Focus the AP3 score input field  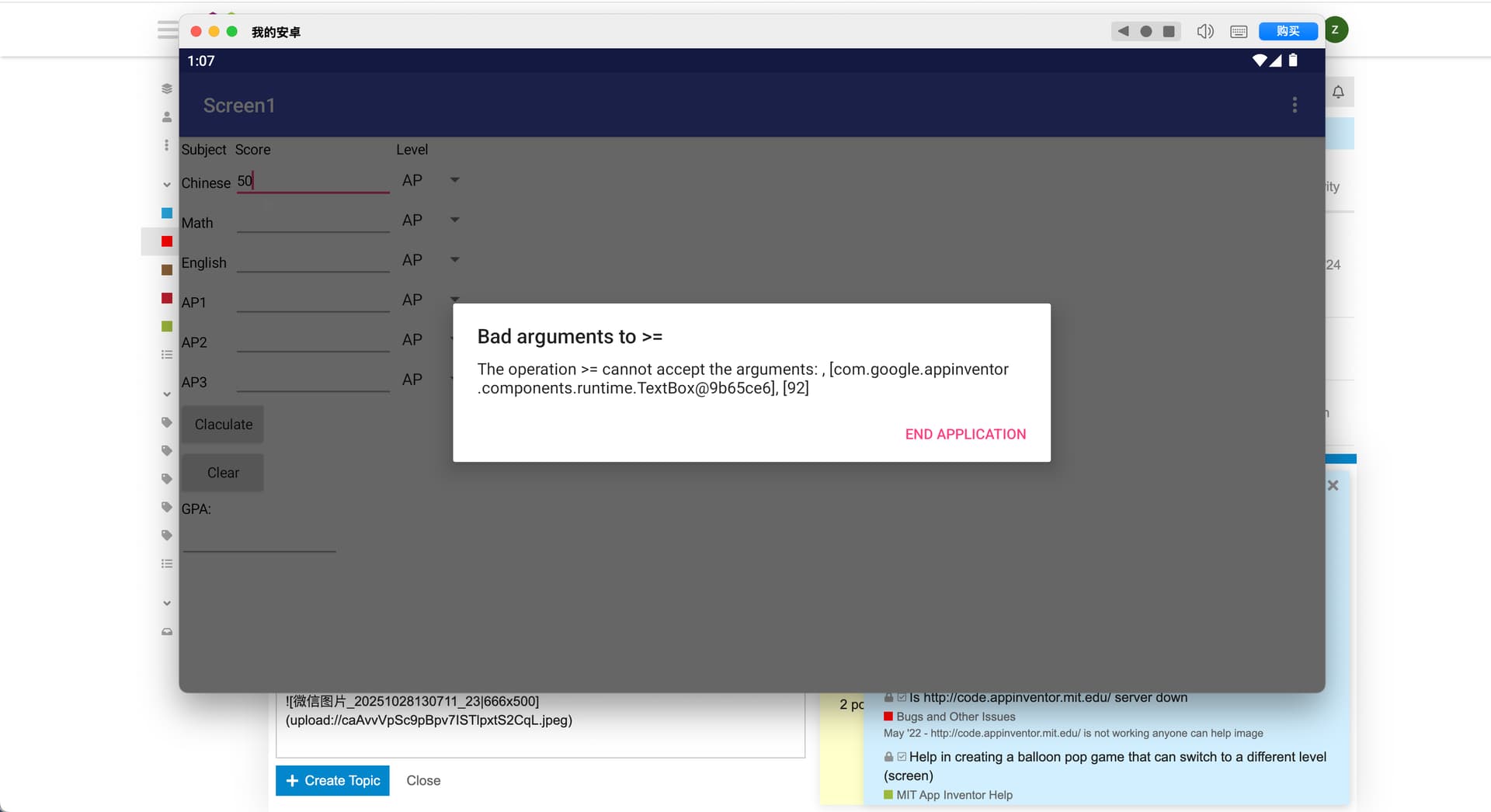click(x=313, y=380)
